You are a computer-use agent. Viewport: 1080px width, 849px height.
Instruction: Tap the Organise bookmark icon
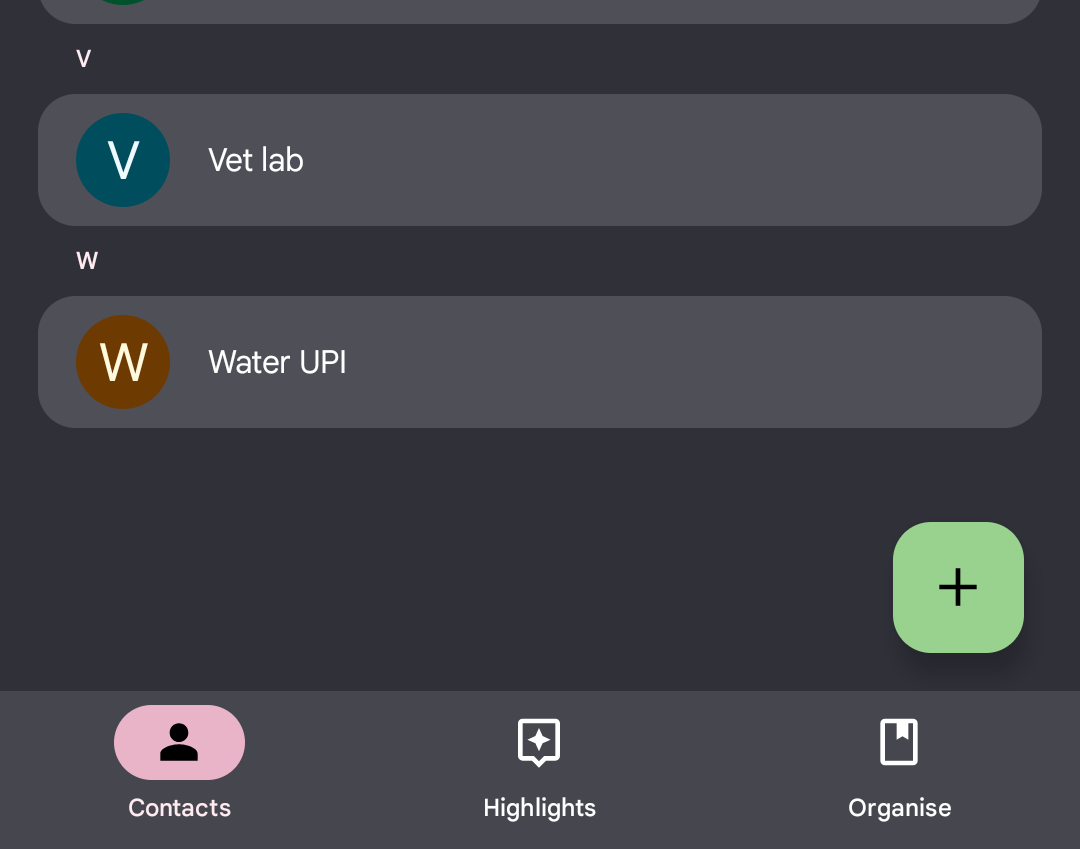pyautogui.click(x=899, y=742)
